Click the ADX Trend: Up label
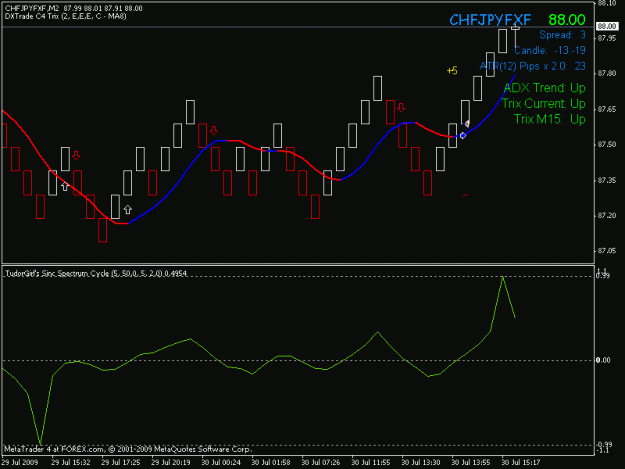The width and height of the screenshot is (625, 469). click(544, 88)
